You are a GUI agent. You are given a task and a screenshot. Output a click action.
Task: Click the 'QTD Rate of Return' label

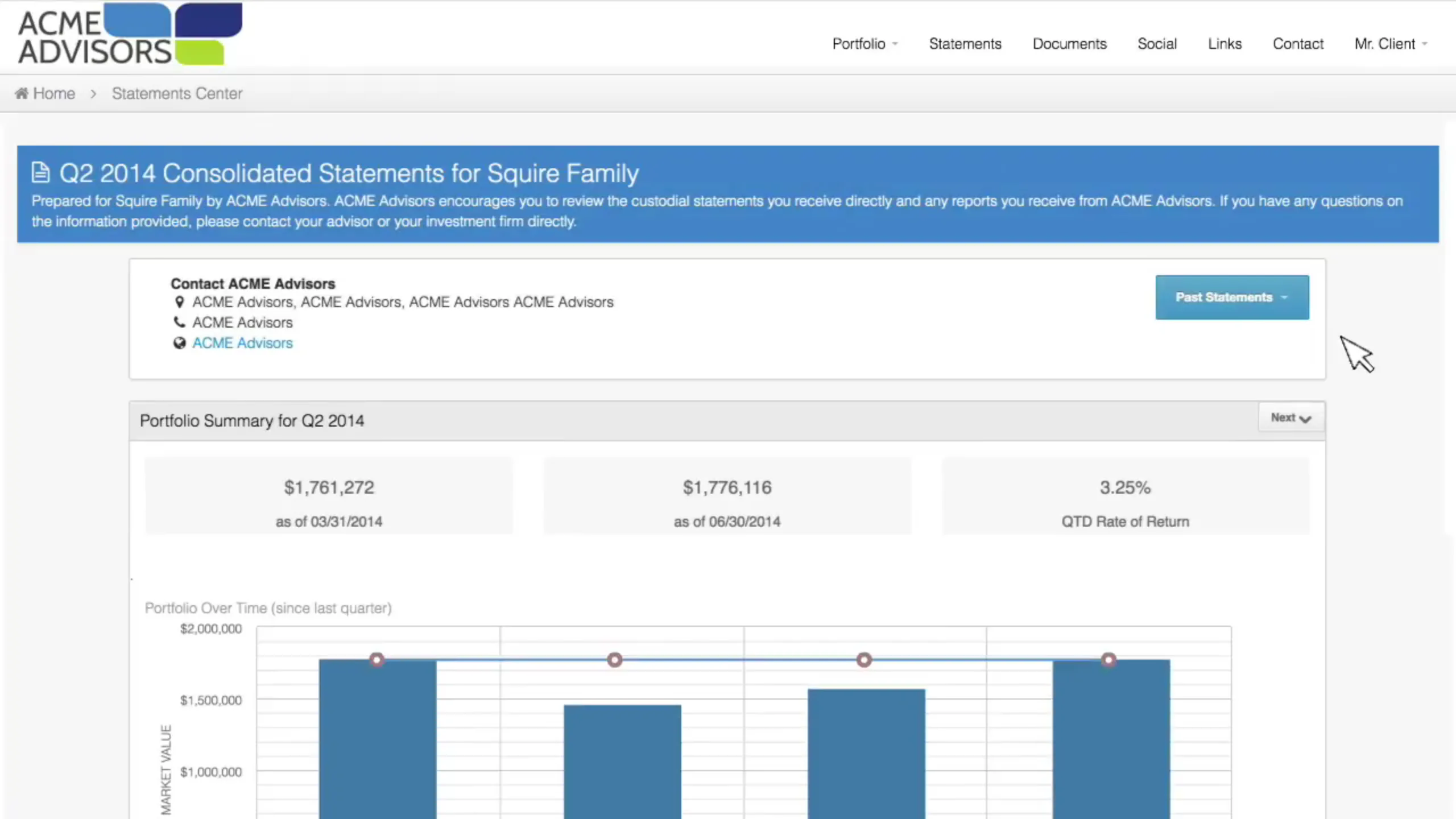1126,522
